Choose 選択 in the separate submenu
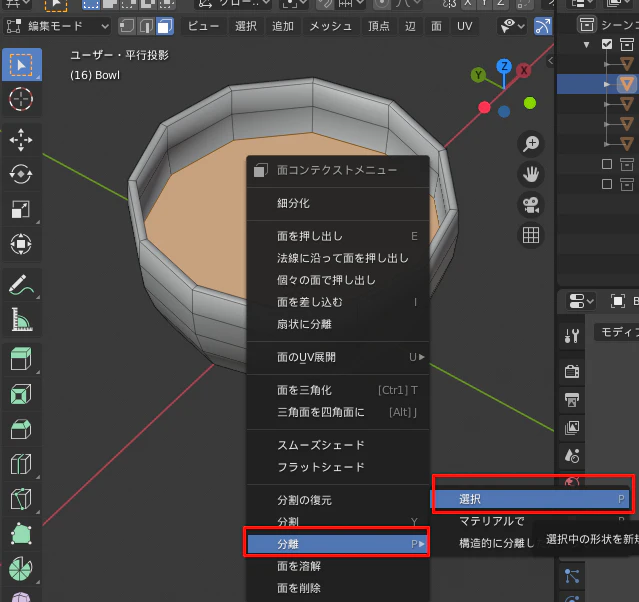Image resolution: width=639 pixels, height=602 pixels. coord(531,499)
